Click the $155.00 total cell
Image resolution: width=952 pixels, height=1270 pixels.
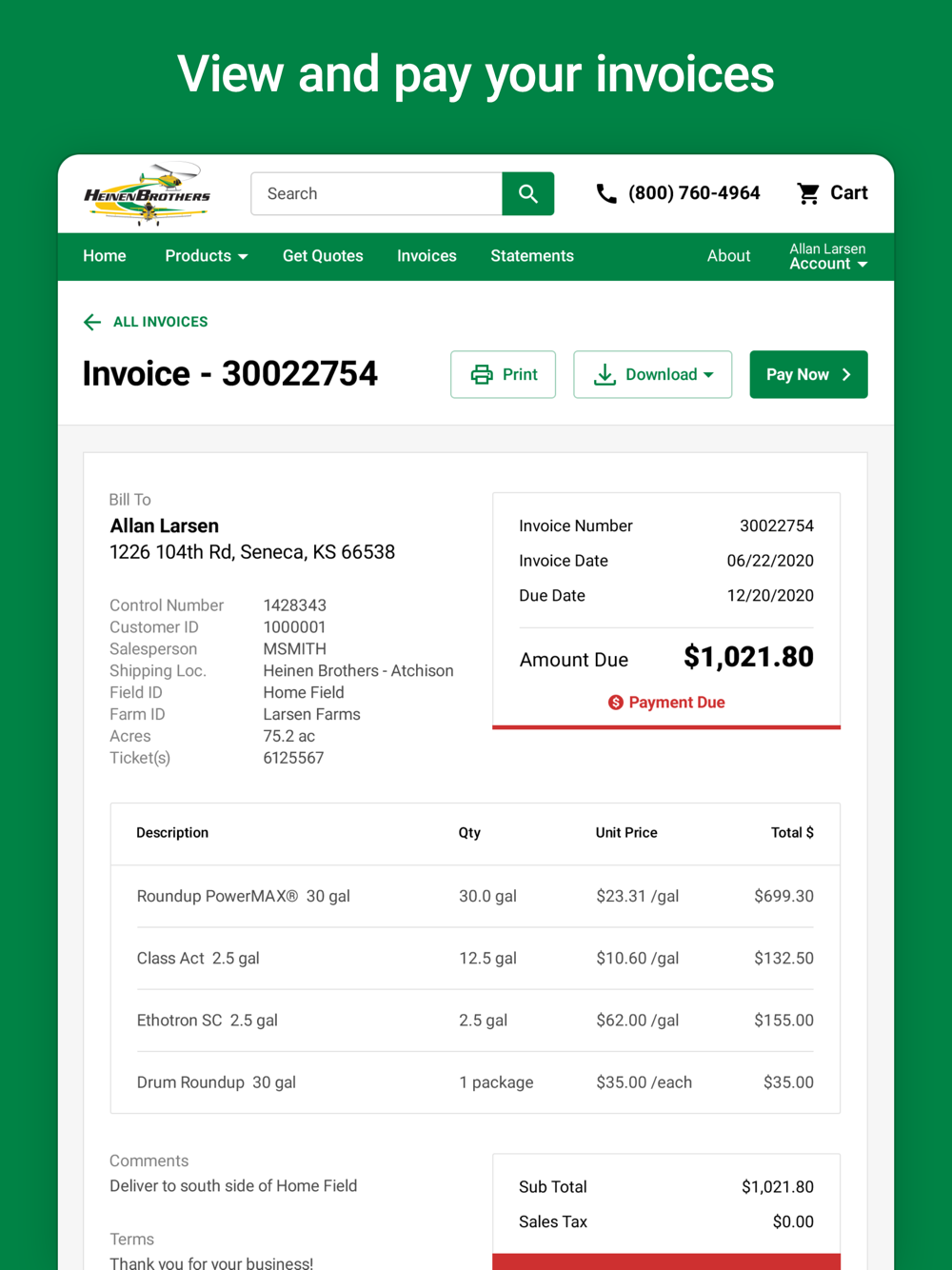tap(783, 1021)
